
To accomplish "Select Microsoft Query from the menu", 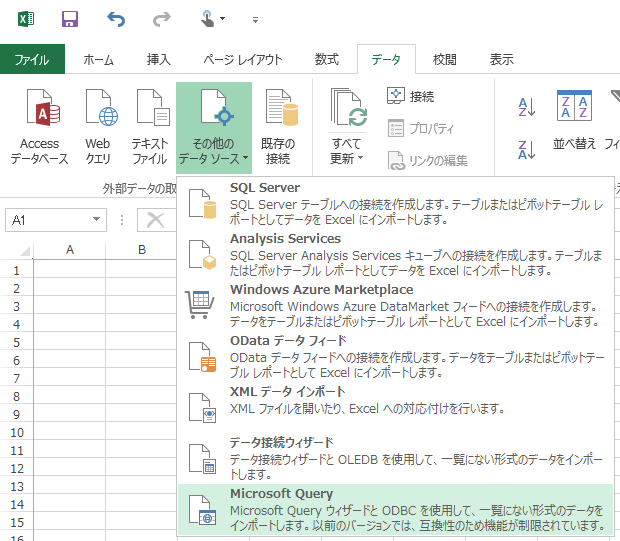I will coord(395,509).
